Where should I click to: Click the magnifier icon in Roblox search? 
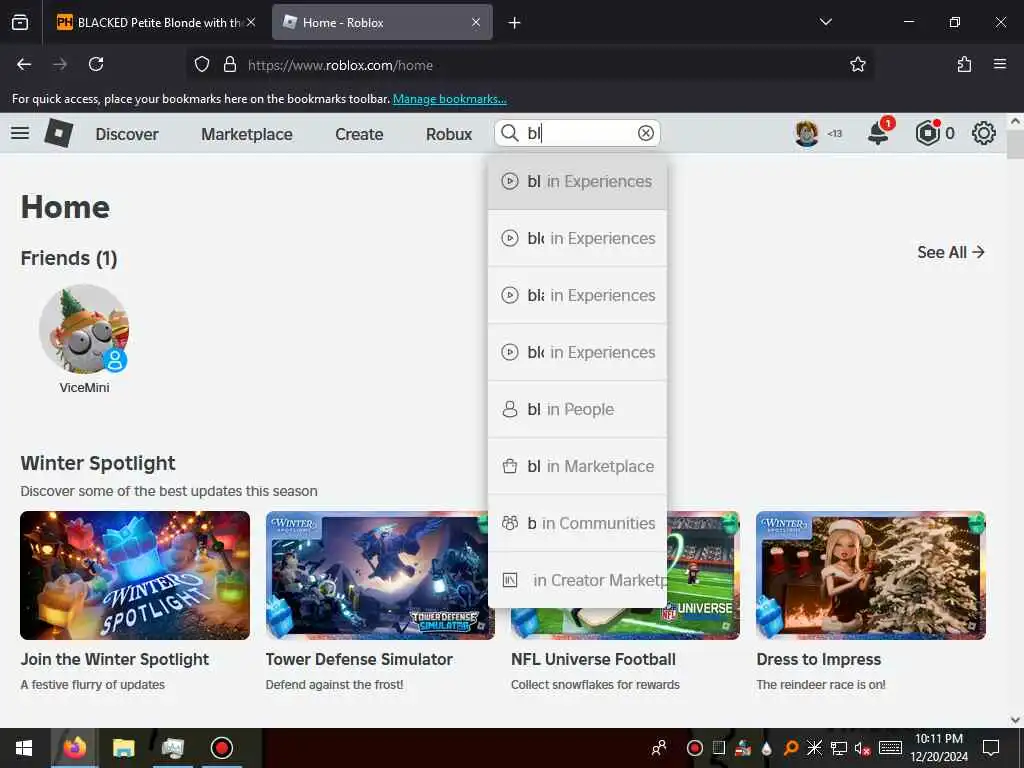[509, 133]
